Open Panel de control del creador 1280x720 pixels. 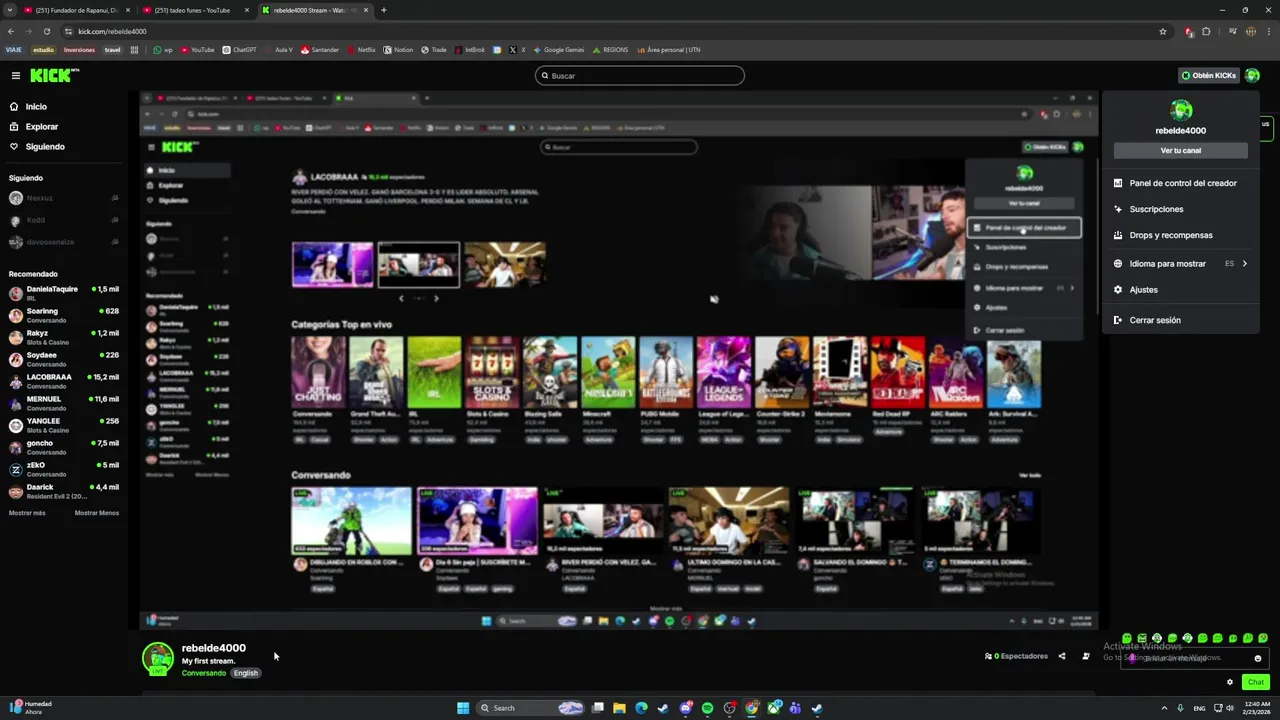1181,183
